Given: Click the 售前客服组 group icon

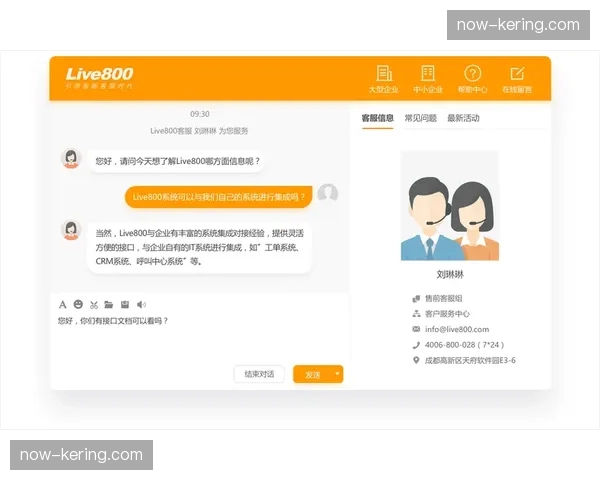Looking at the screenshot, I should tap(416, 298).
